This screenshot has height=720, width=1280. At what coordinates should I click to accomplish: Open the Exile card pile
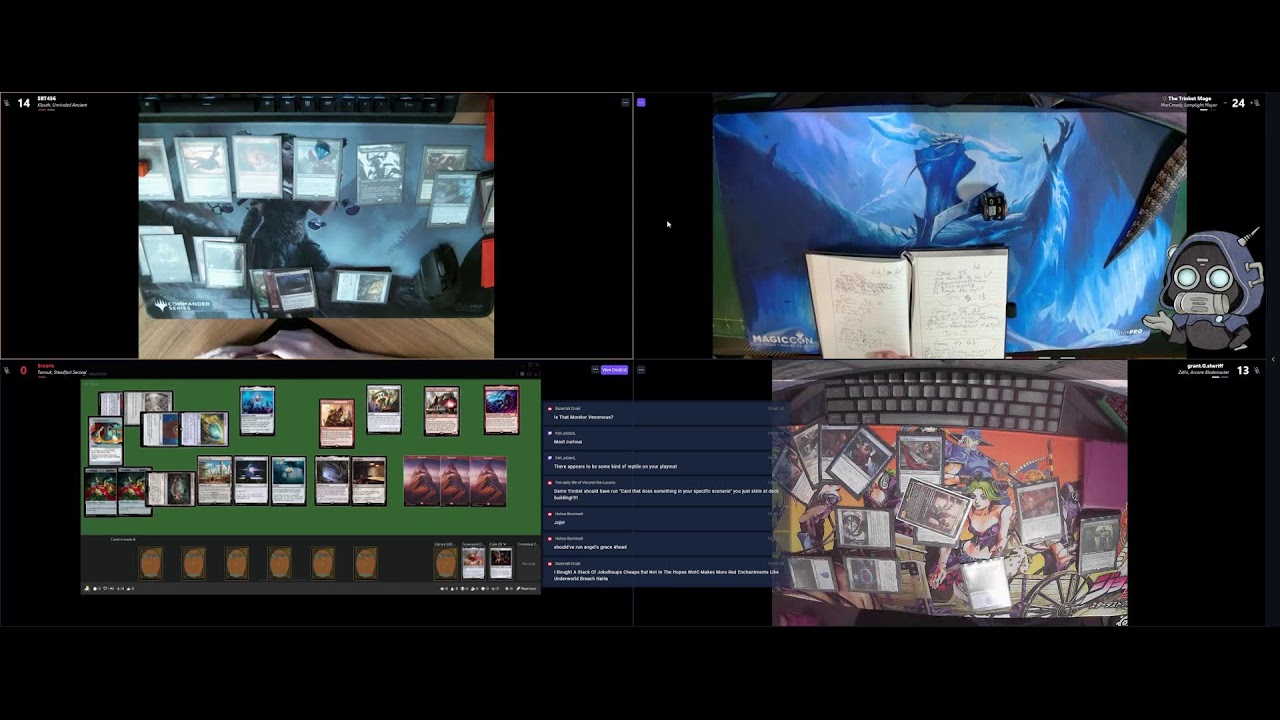click(501, 563)
